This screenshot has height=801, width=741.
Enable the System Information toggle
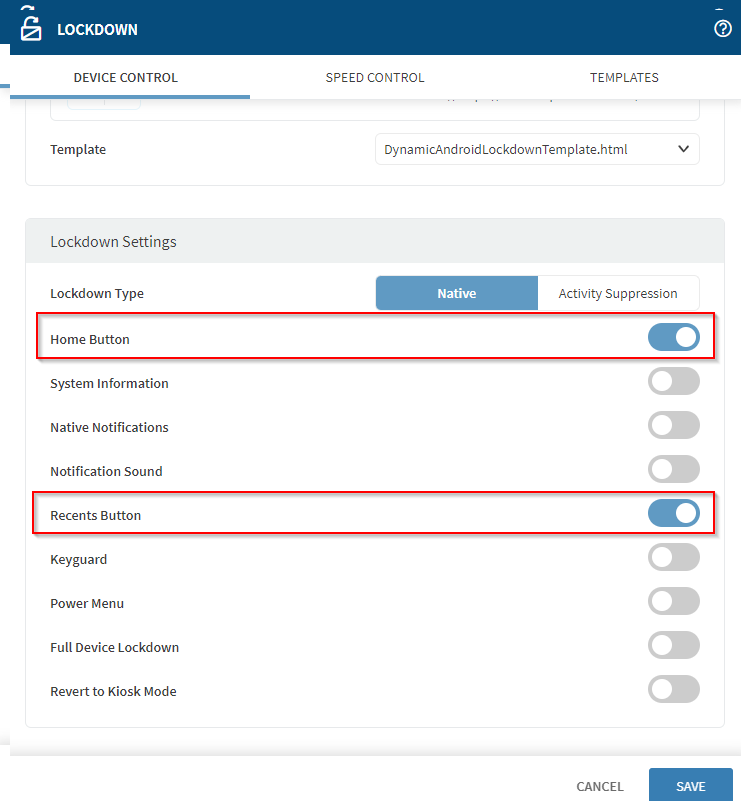tap(674, 382)
